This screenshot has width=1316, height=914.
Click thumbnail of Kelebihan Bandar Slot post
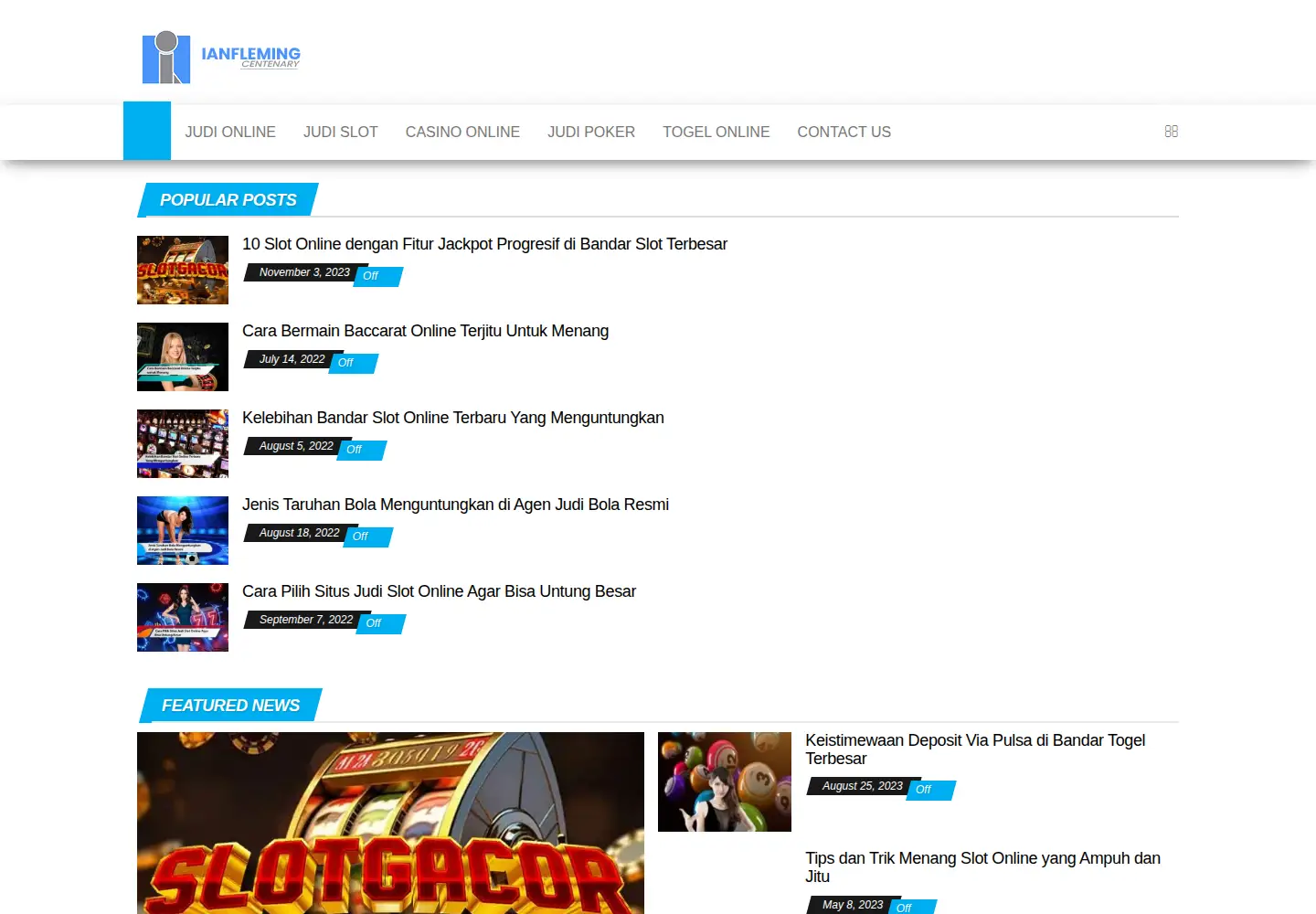(x=183, y=443)
